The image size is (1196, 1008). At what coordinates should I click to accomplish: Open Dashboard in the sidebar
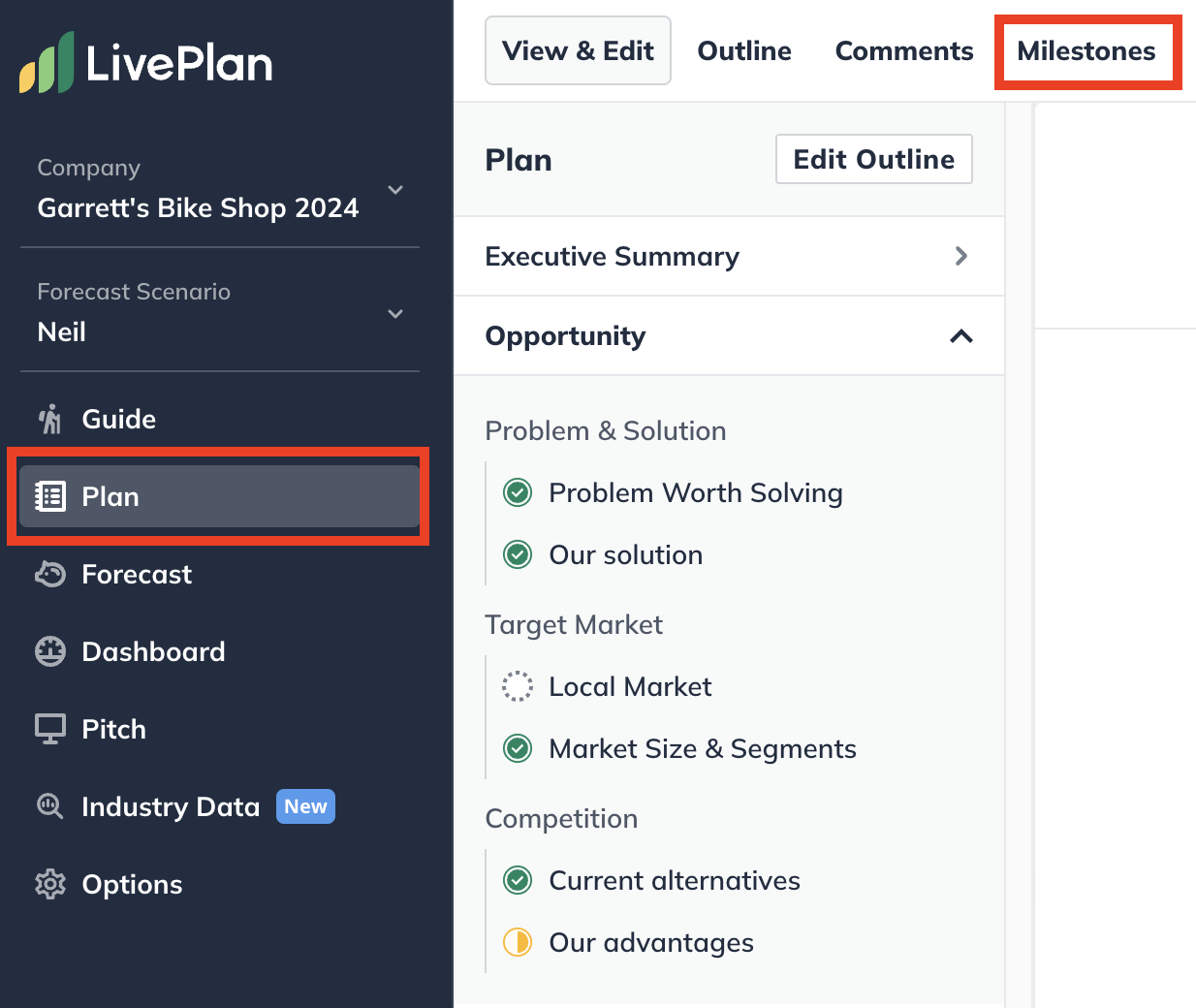(x=220, y=651)
